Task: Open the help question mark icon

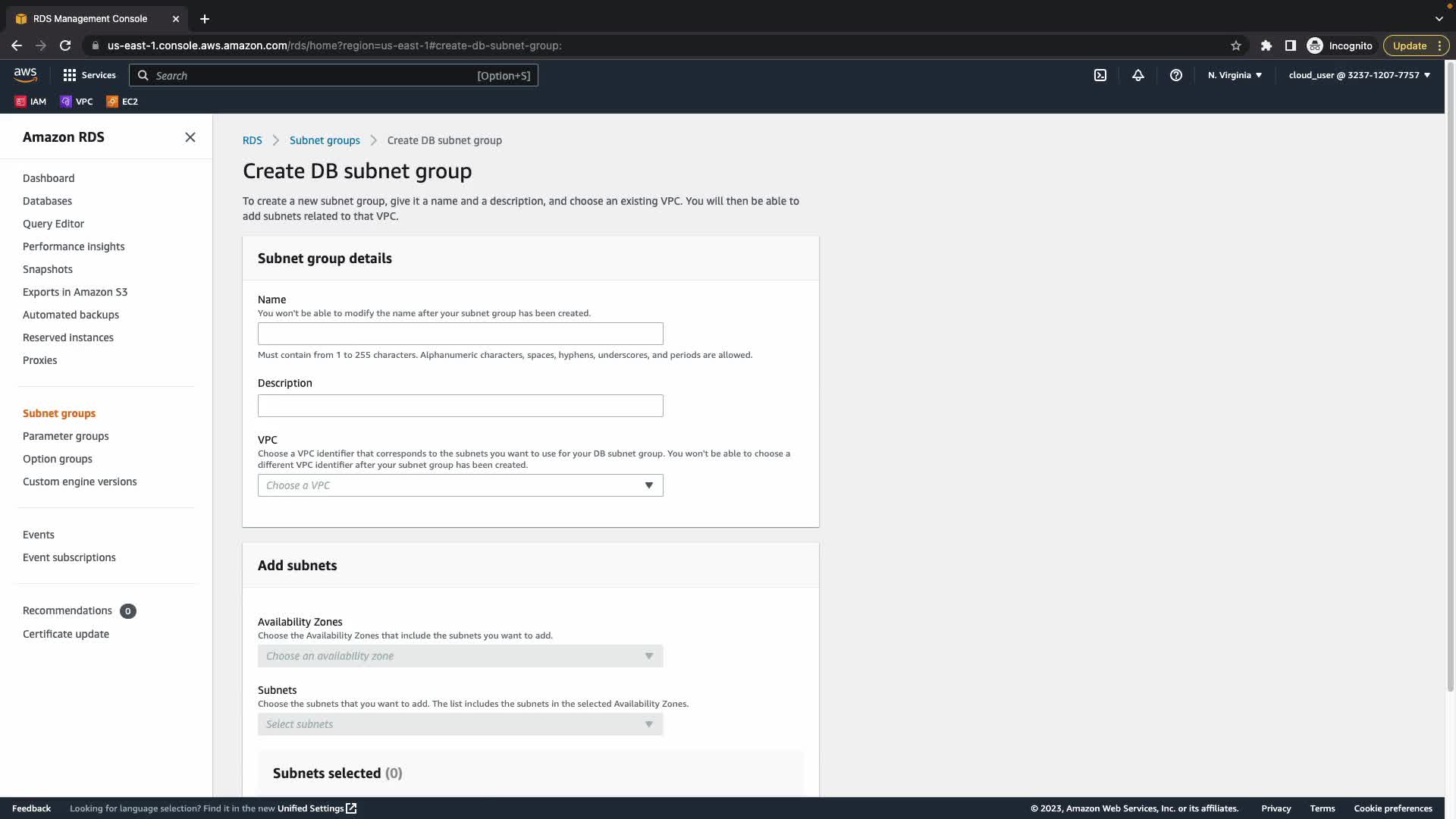Action: [1176, 75]
